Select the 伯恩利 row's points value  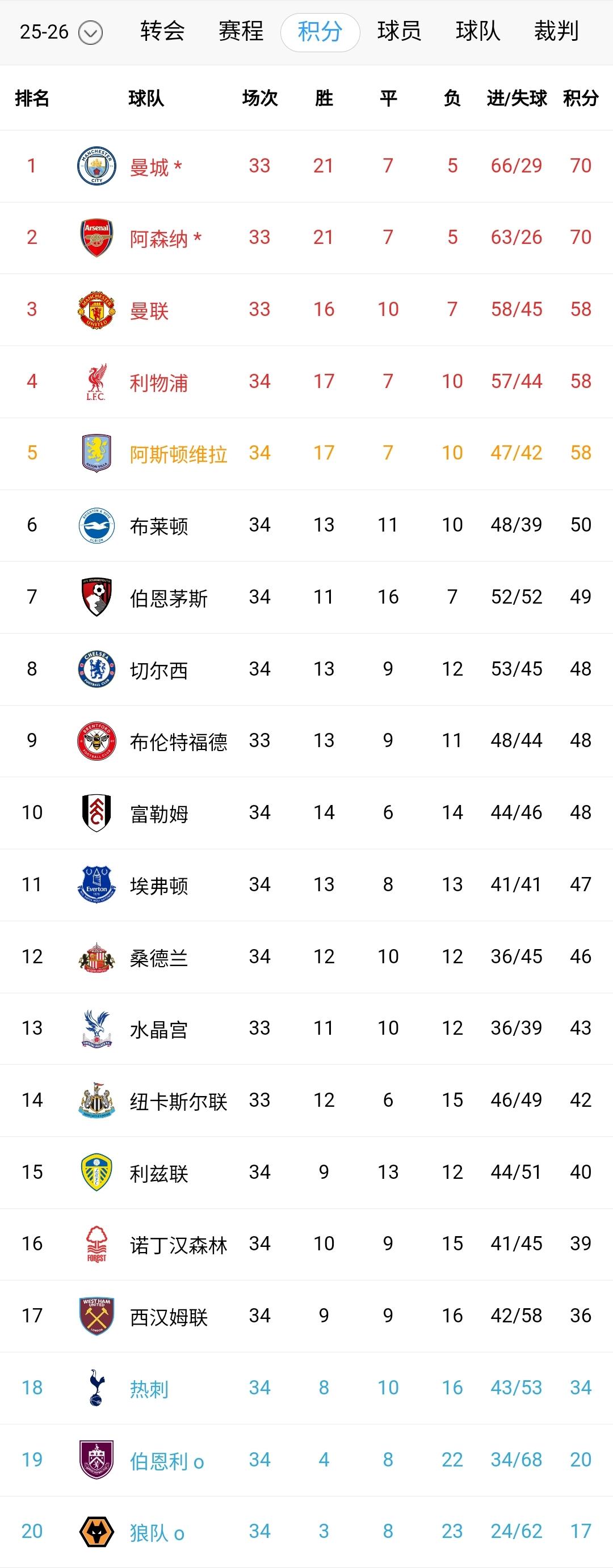[x=580, y=1460]
